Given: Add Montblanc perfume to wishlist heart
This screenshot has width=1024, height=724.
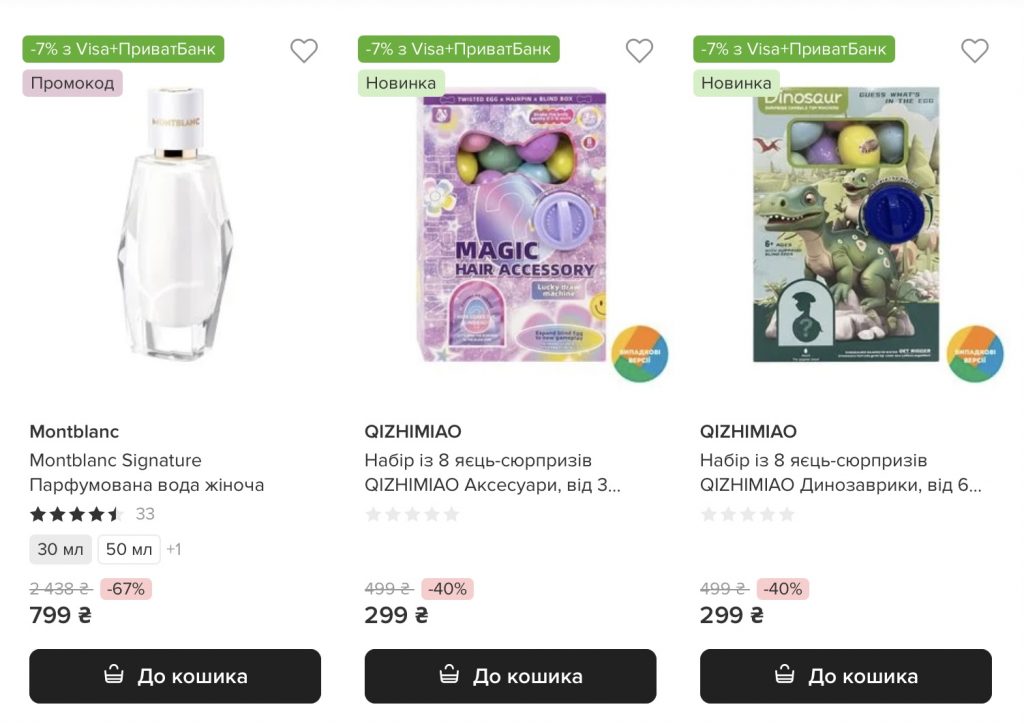Looking at the screenshot, I should pos(304,51).
